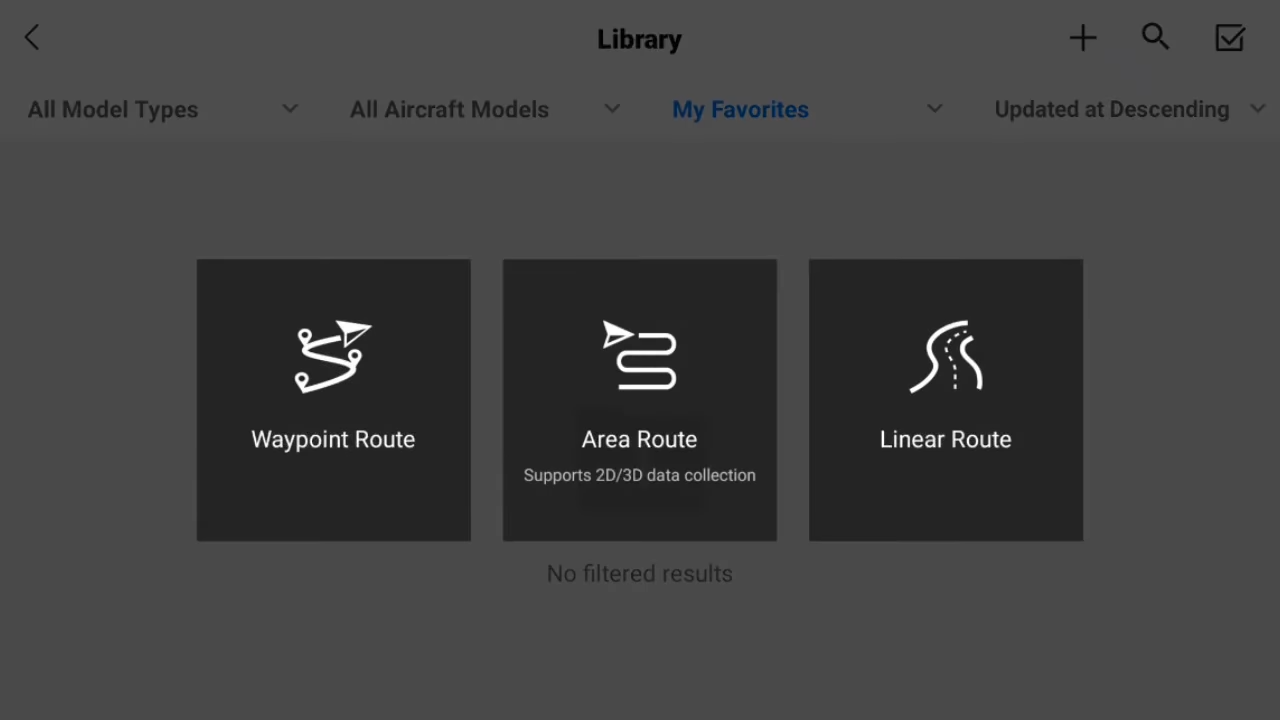Select the Waypoint Route label
The width and height of the screenshot is (1280, 720).
333,439
